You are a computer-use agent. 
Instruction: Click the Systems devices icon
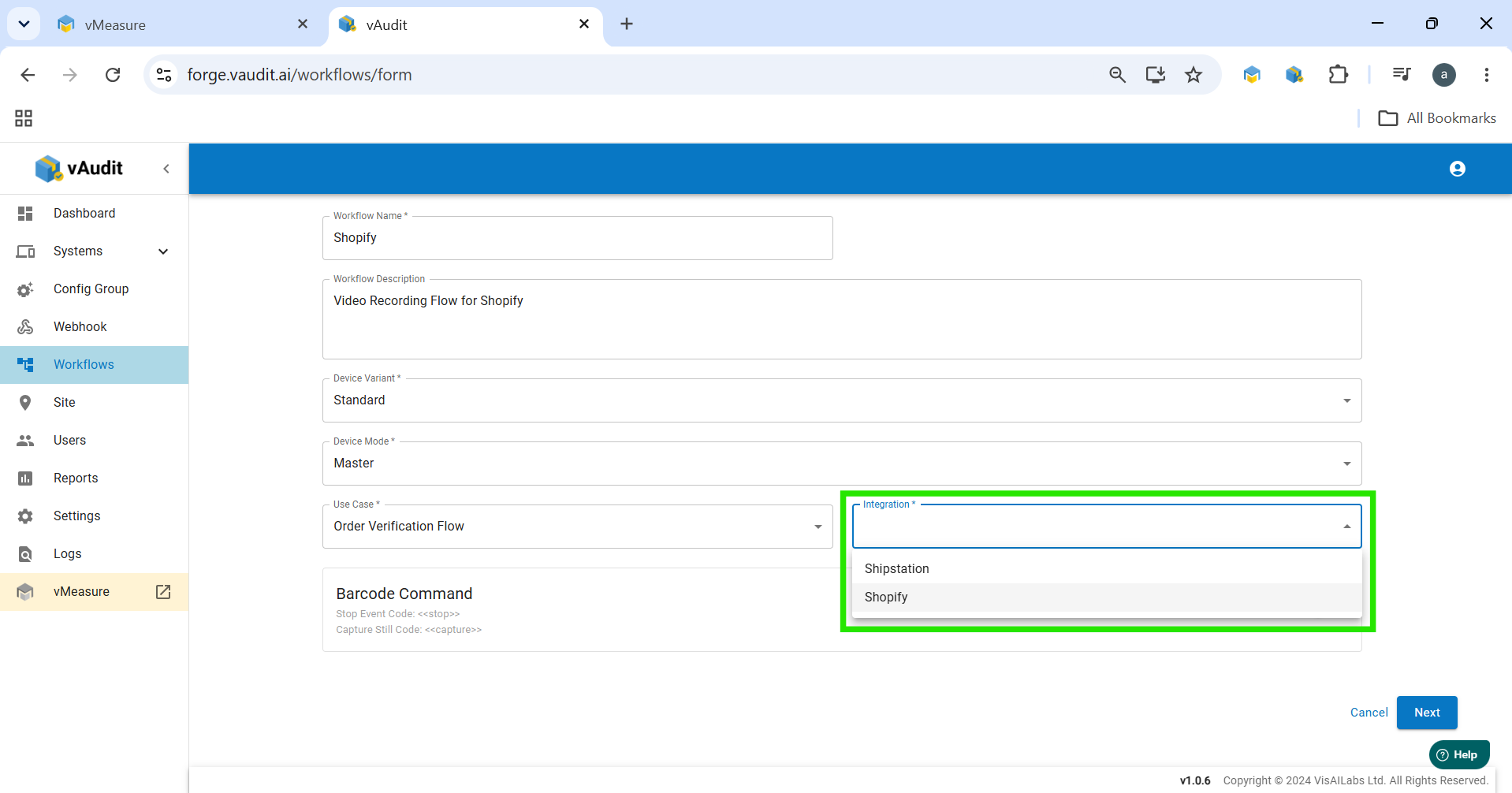point(25,251)
